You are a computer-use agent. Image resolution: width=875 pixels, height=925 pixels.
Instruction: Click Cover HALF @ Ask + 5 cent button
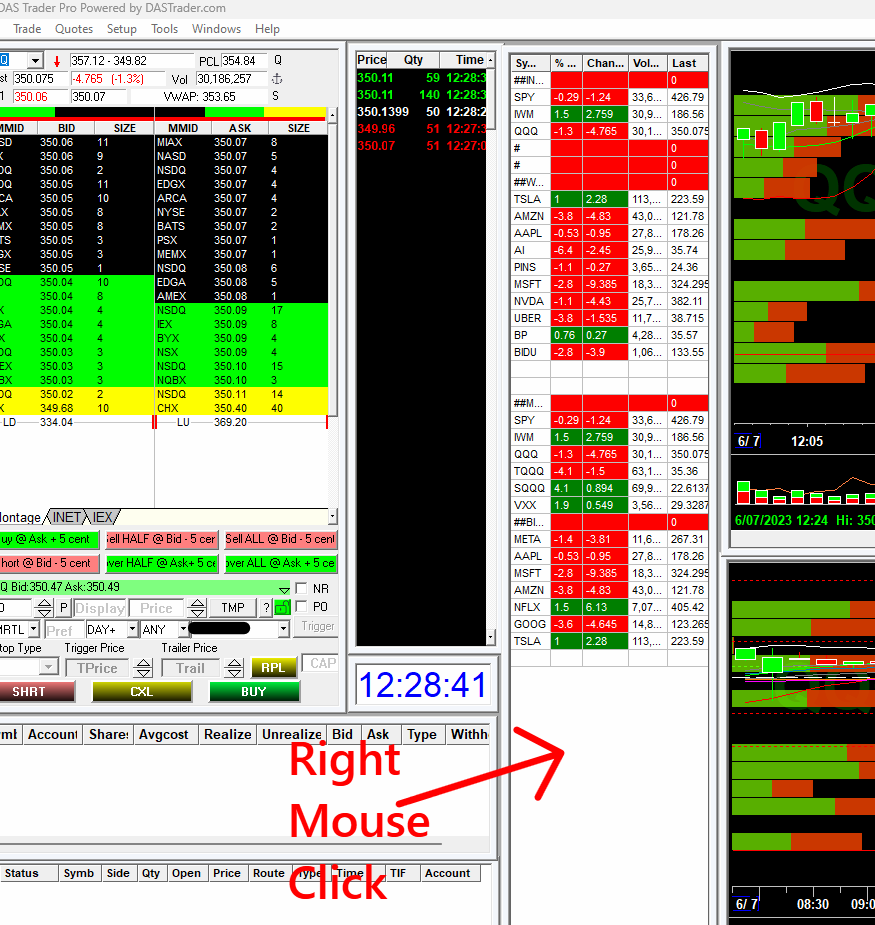tap(161, 563)
